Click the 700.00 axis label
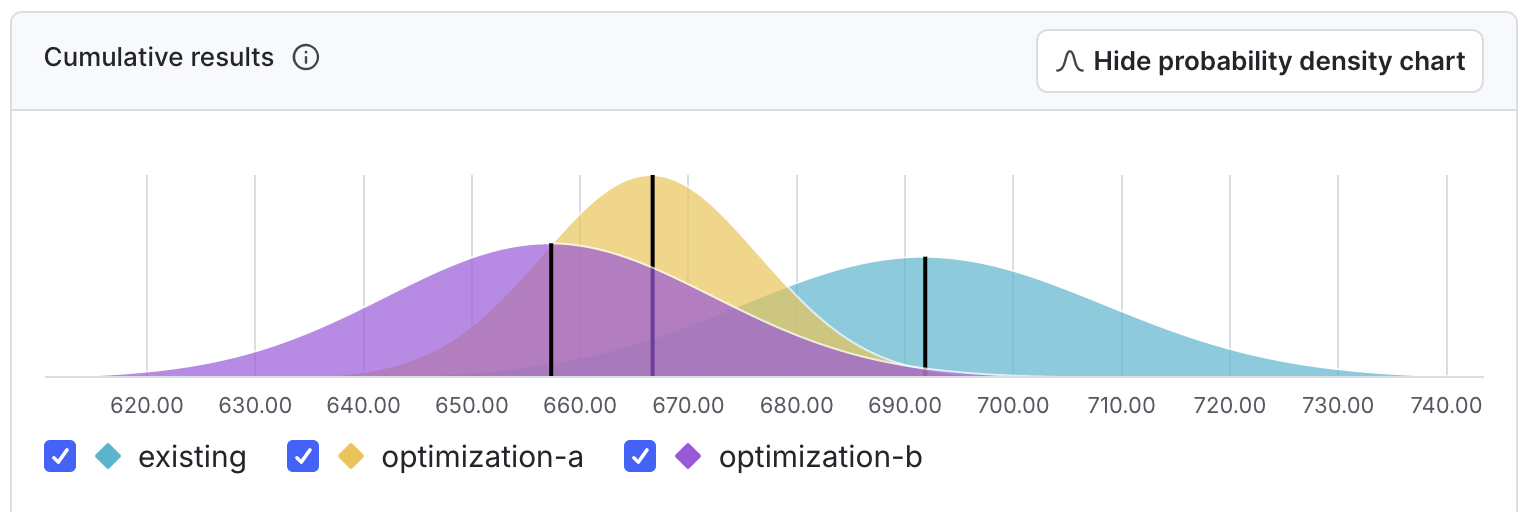Image resolution: width=1530 pixels, height=512 pixels. 1013,405
